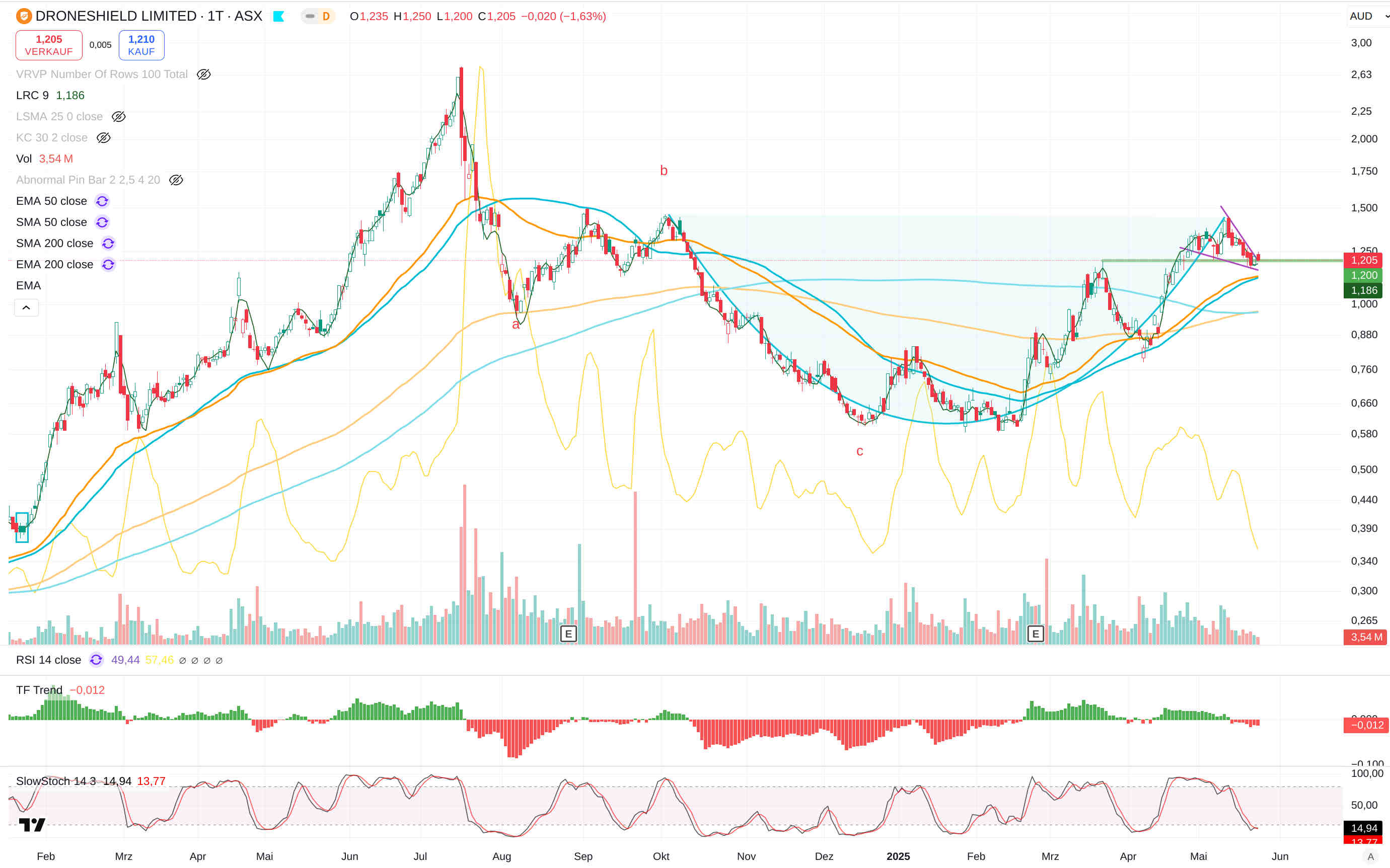Click the refresh icon next to EMA 200 close
The image size is (1390, 868).
click(108, 265)
